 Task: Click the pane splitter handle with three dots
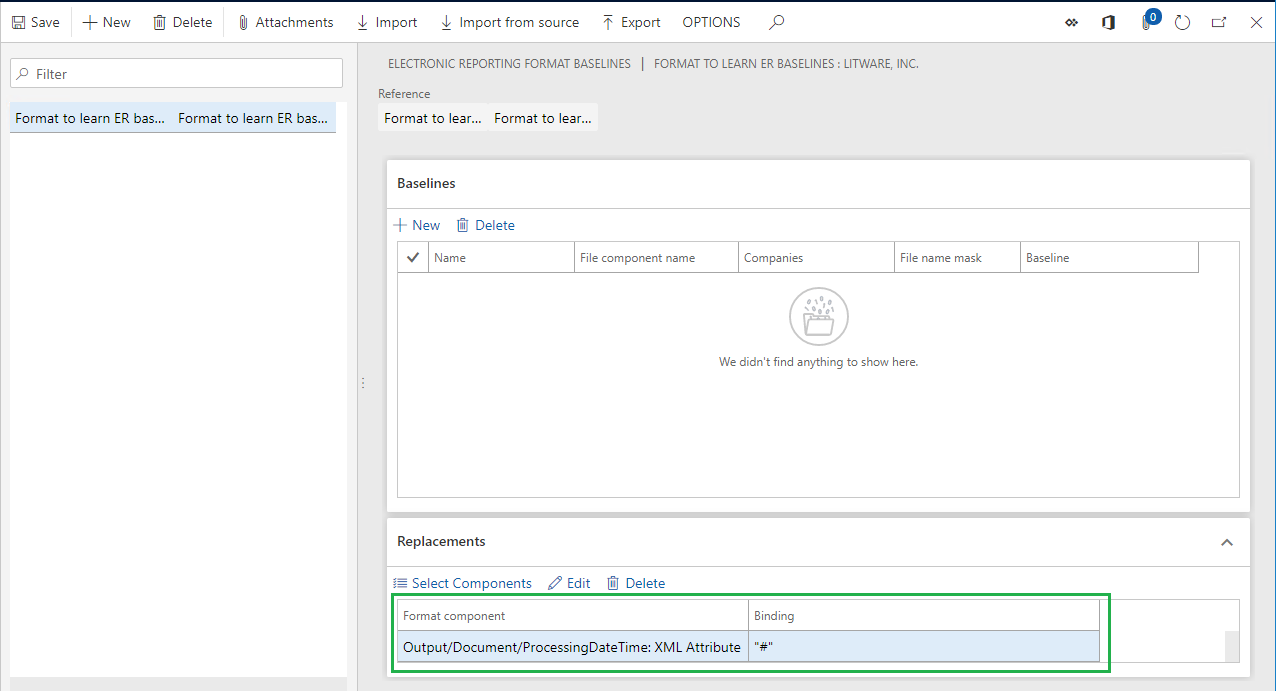coord(362,383)
